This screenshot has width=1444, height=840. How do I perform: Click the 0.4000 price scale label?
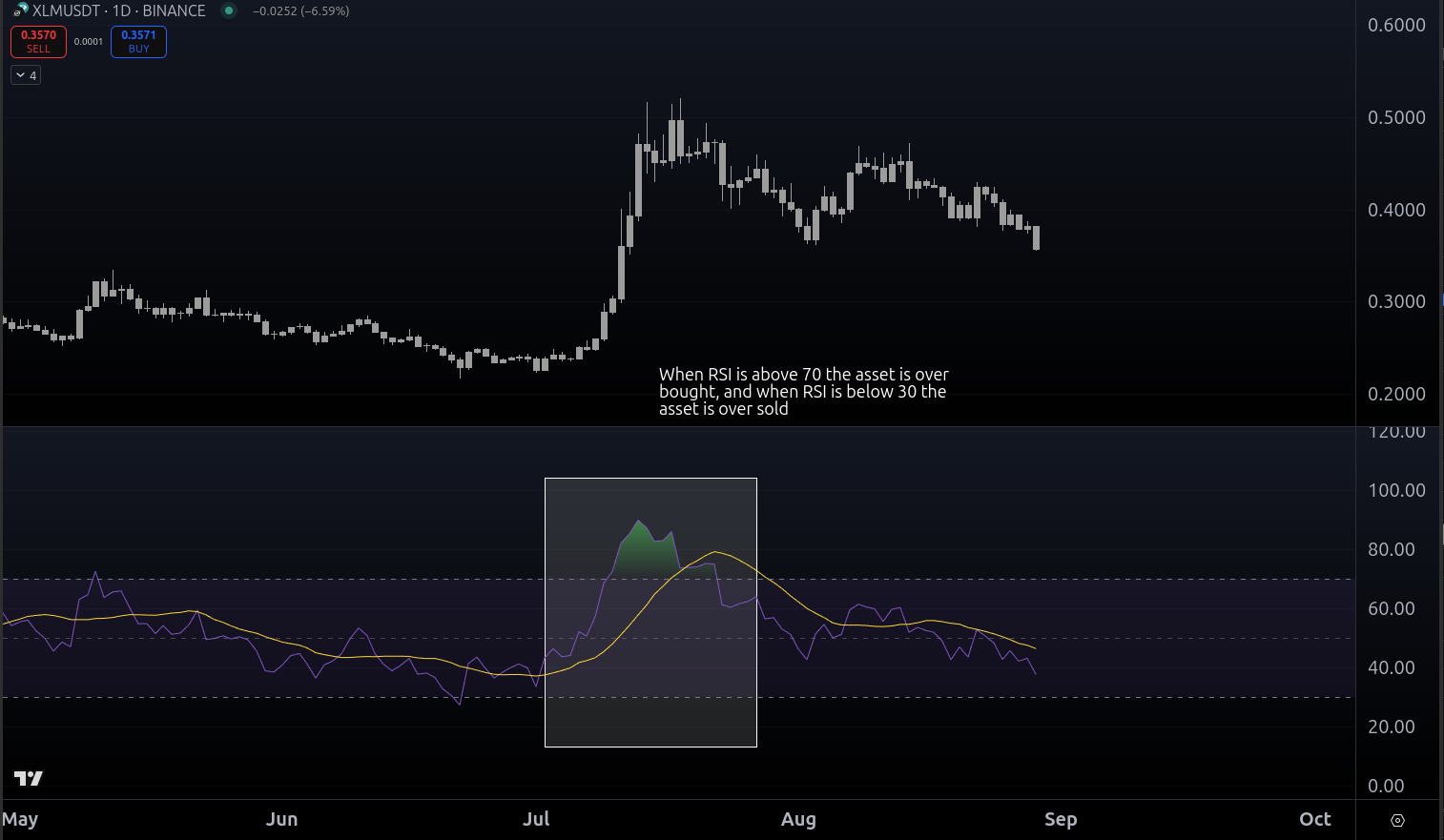pyautogui.click(x=1397, y=210)
